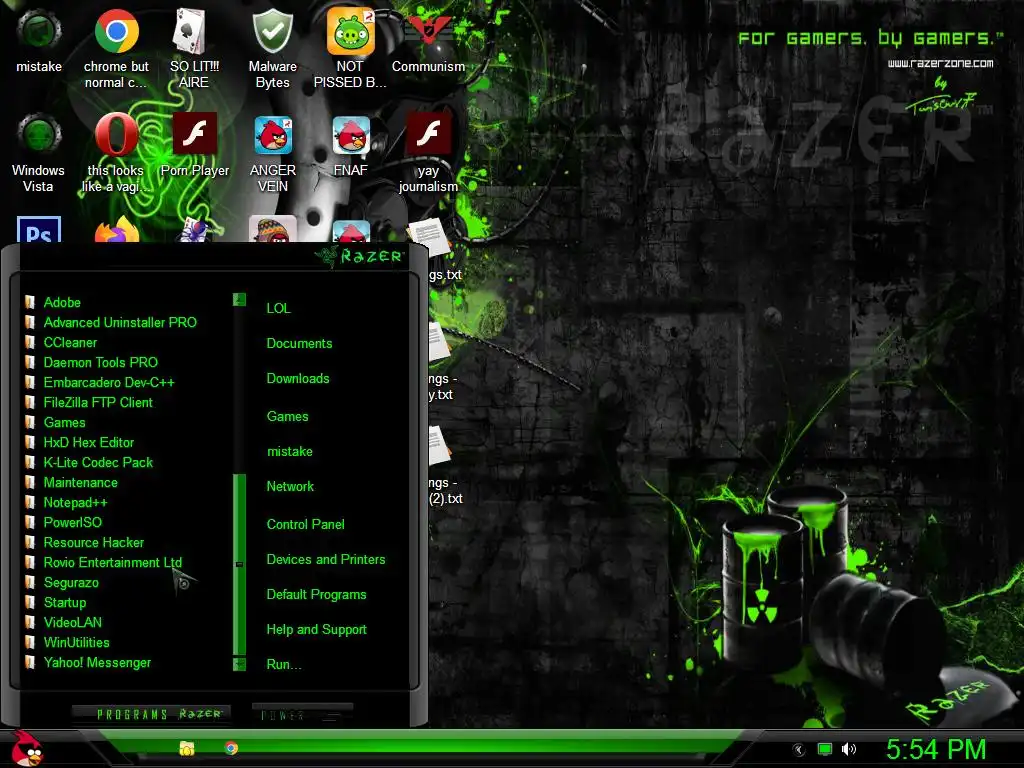Open the 'ANGER VEIN' Angry Birds icon
Screen dimensions: 1024x768
pos(272,153)
